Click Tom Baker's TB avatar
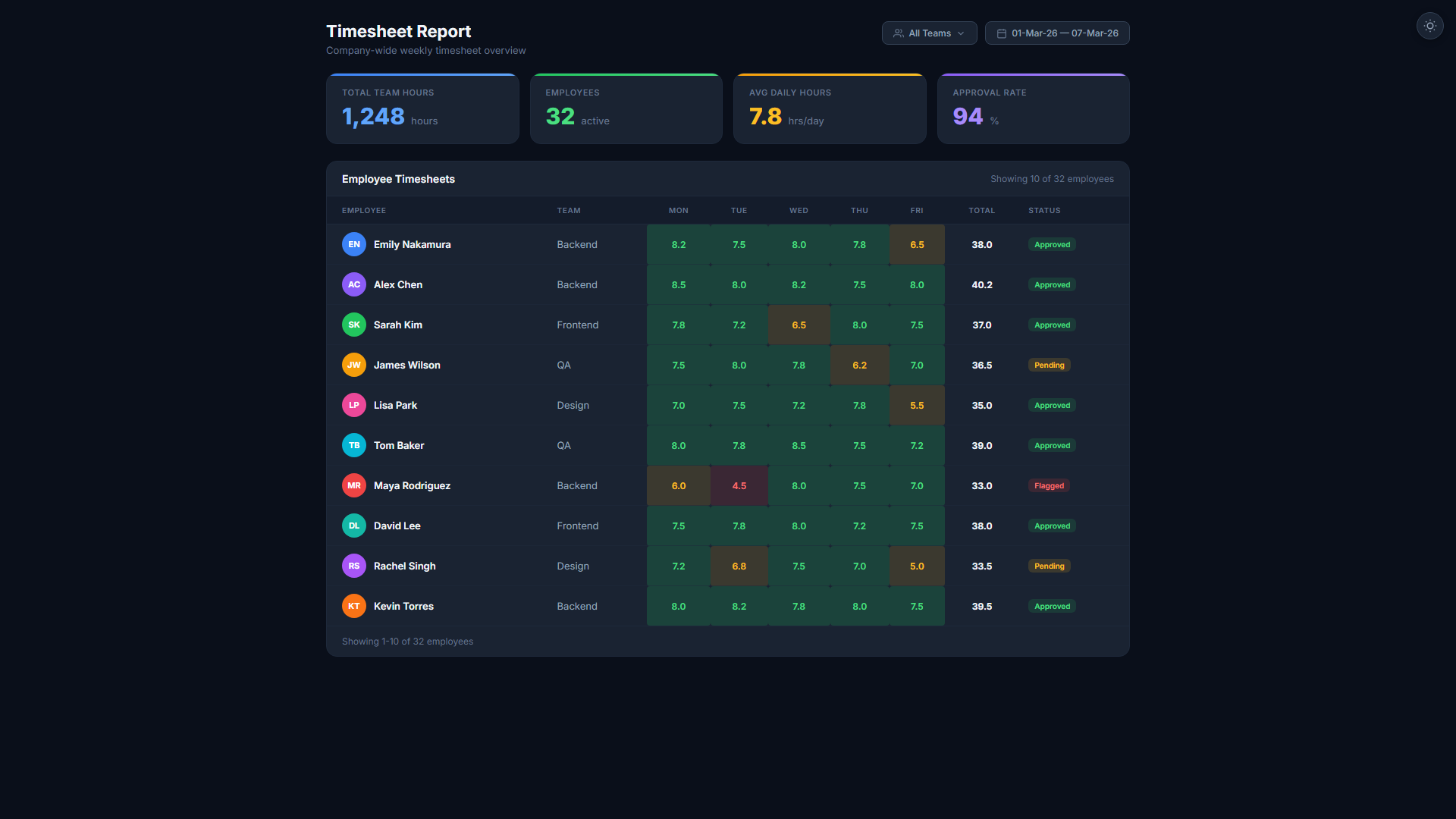This screenshot has width=1456, height=819. (354, 445)
